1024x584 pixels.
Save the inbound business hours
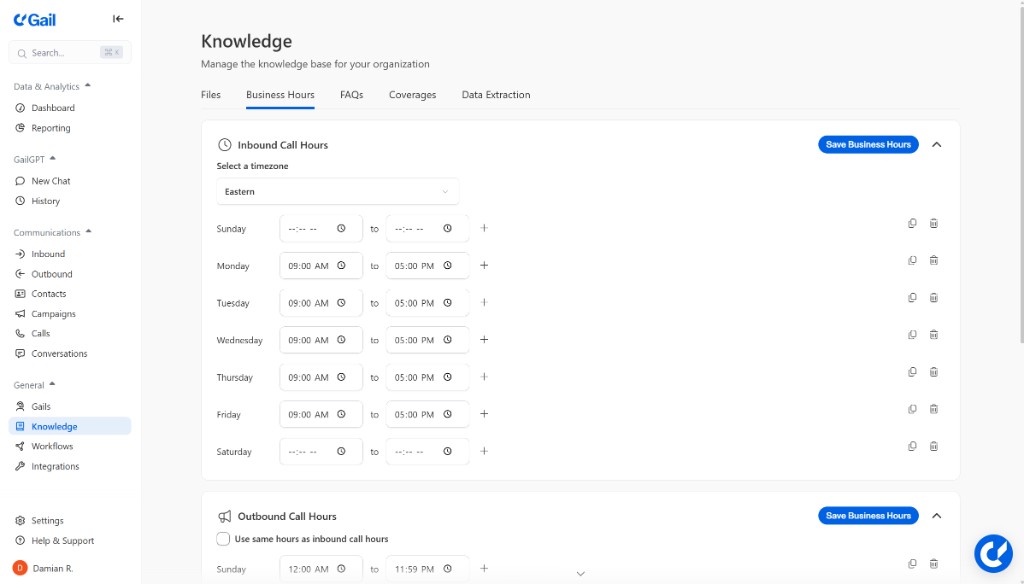pos(867,144)
